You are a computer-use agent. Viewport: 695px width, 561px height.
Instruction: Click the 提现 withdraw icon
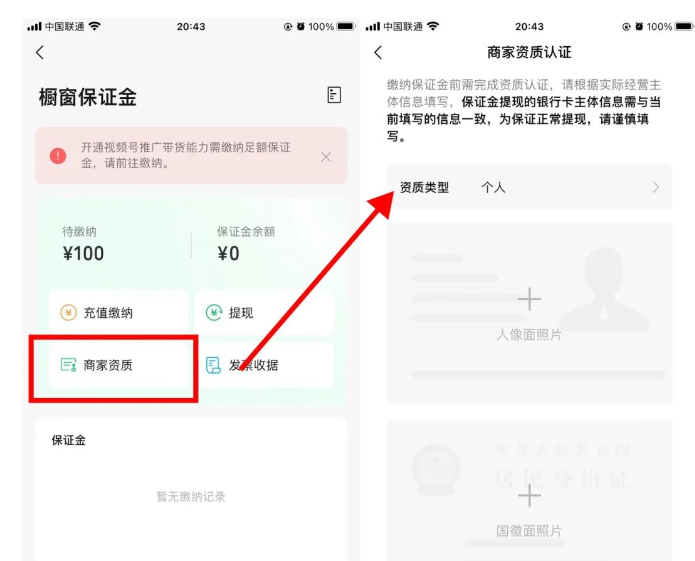(x=213, y=313)
